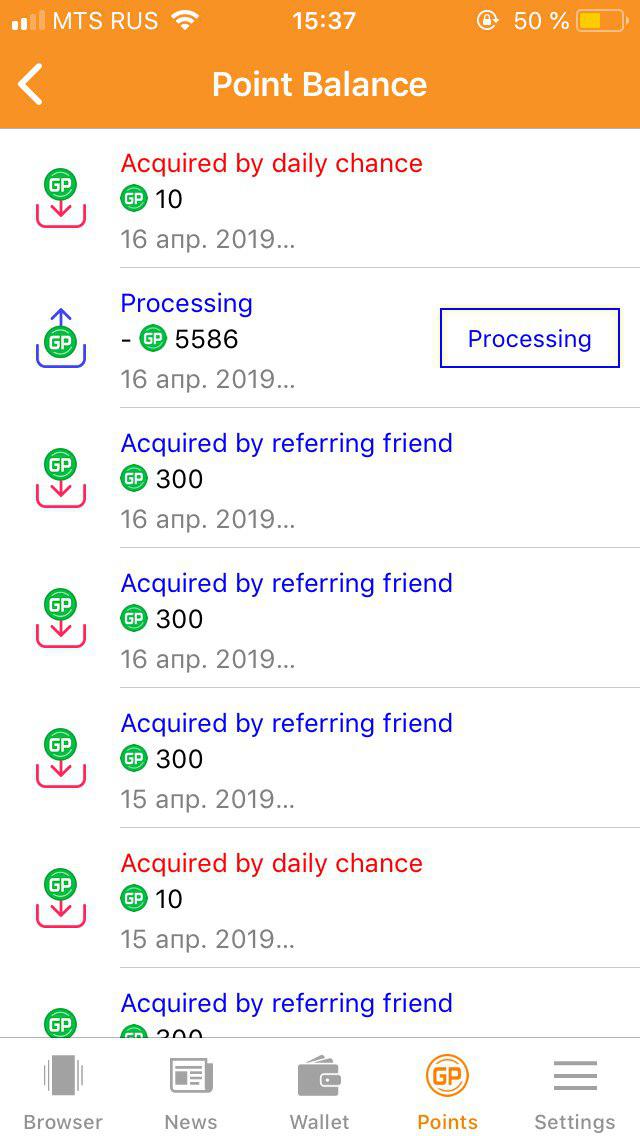The image size is (640, 1136).
Task: Open the blue Processing transaction title
Action: [x=186, y=303]
